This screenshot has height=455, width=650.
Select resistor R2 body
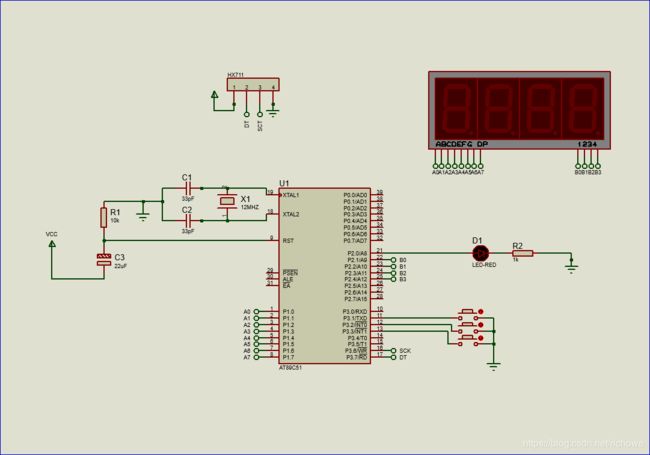click(x=522, y=253)
